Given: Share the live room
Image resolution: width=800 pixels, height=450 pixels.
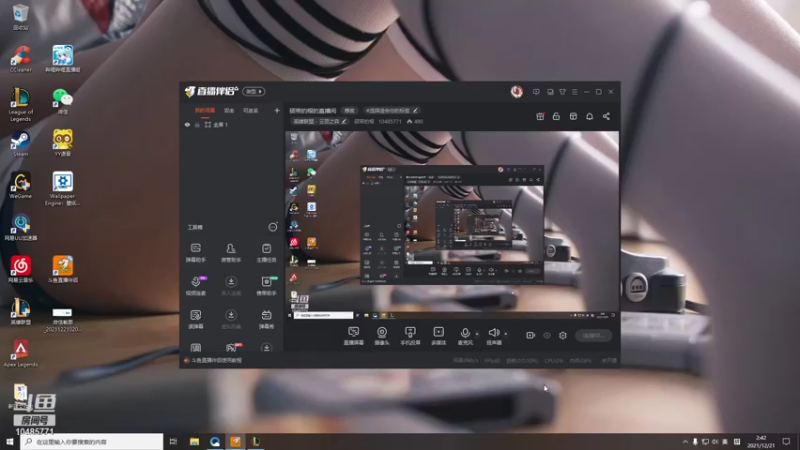Looking at the screenshot, I should click(x=606, y=116).
